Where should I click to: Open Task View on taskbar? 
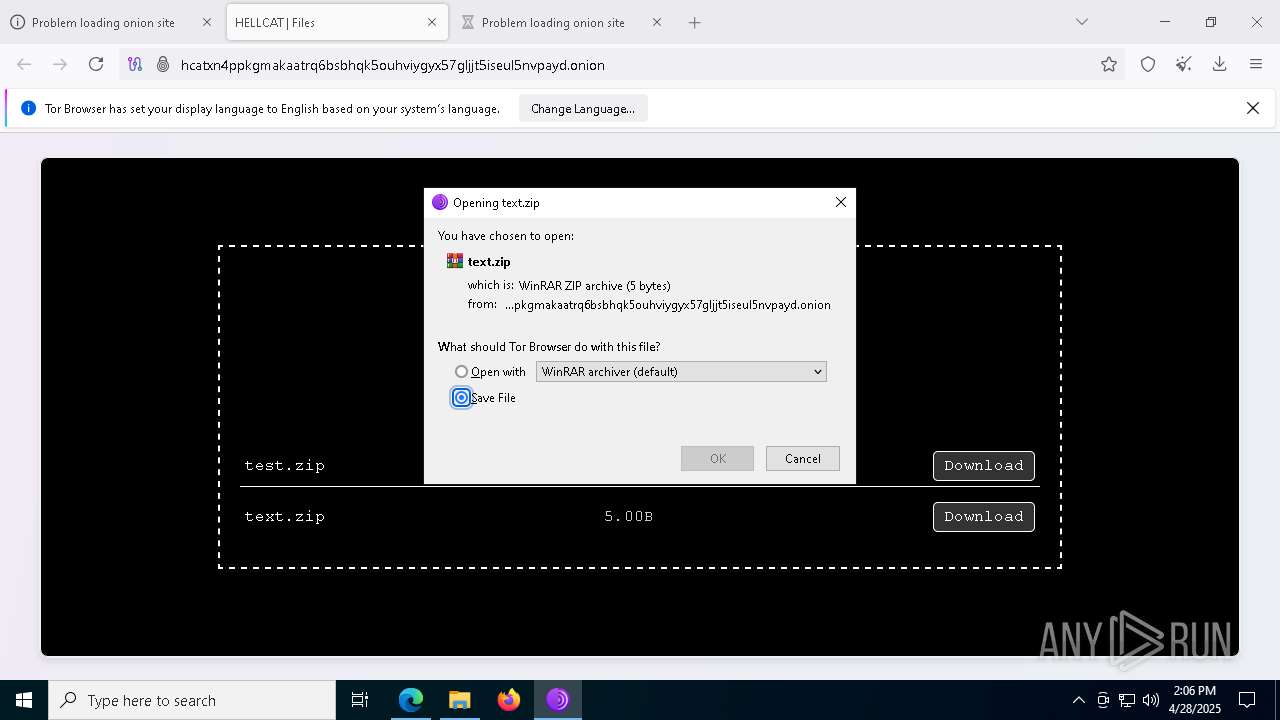(x=360, y=700)
